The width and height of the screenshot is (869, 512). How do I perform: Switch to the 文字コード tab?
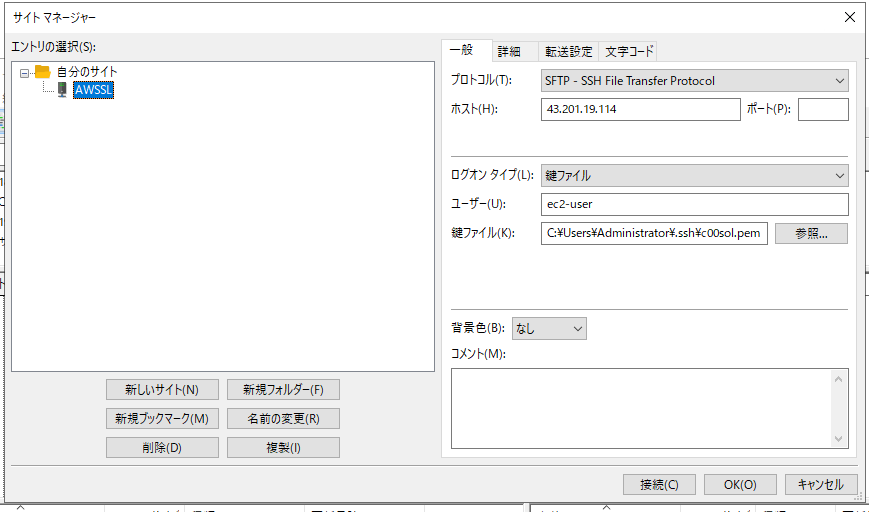(x=629, y=52)
